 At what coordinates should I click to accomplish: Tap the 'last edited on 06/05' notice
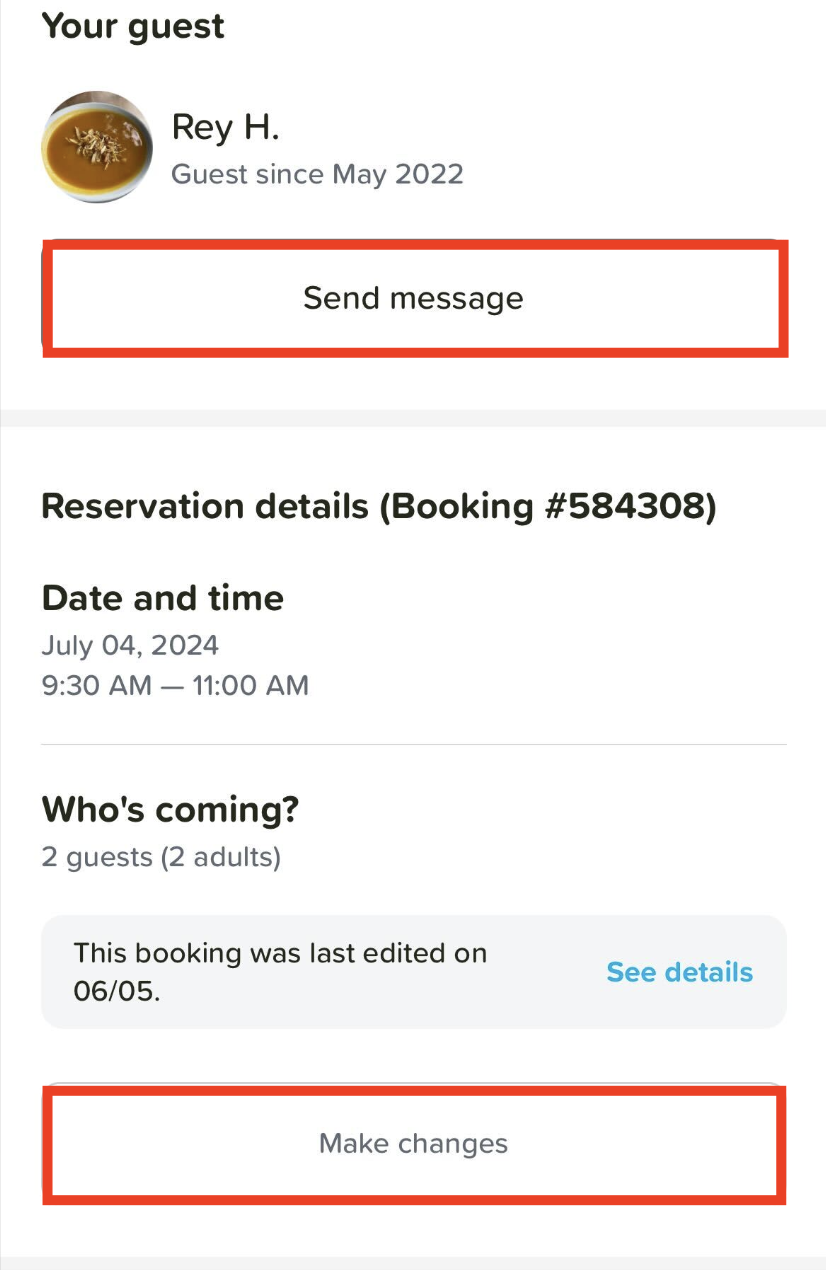point(280,953)
